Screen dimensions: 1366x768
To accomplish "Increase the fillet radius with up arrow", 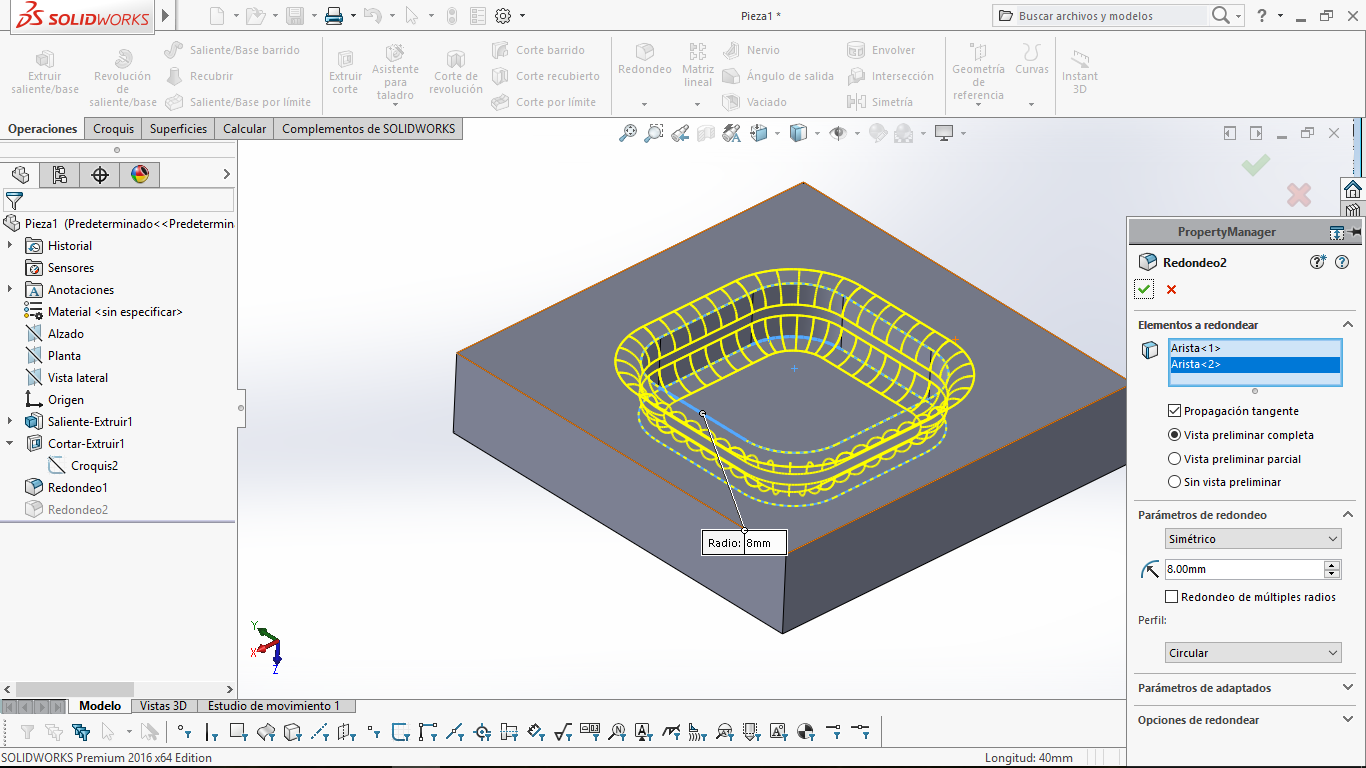I will click(x=1332, y=565).
